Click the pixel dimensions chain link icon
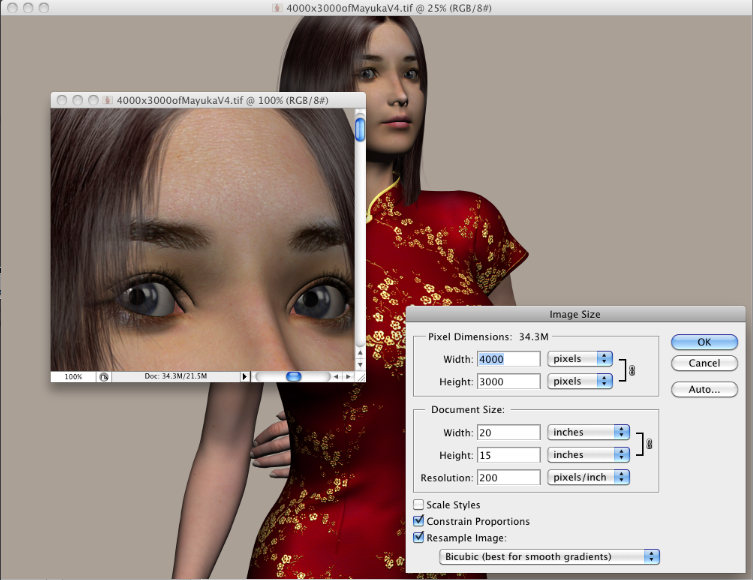The width and height of the screenshot is (753, 580). pos(631,370)
